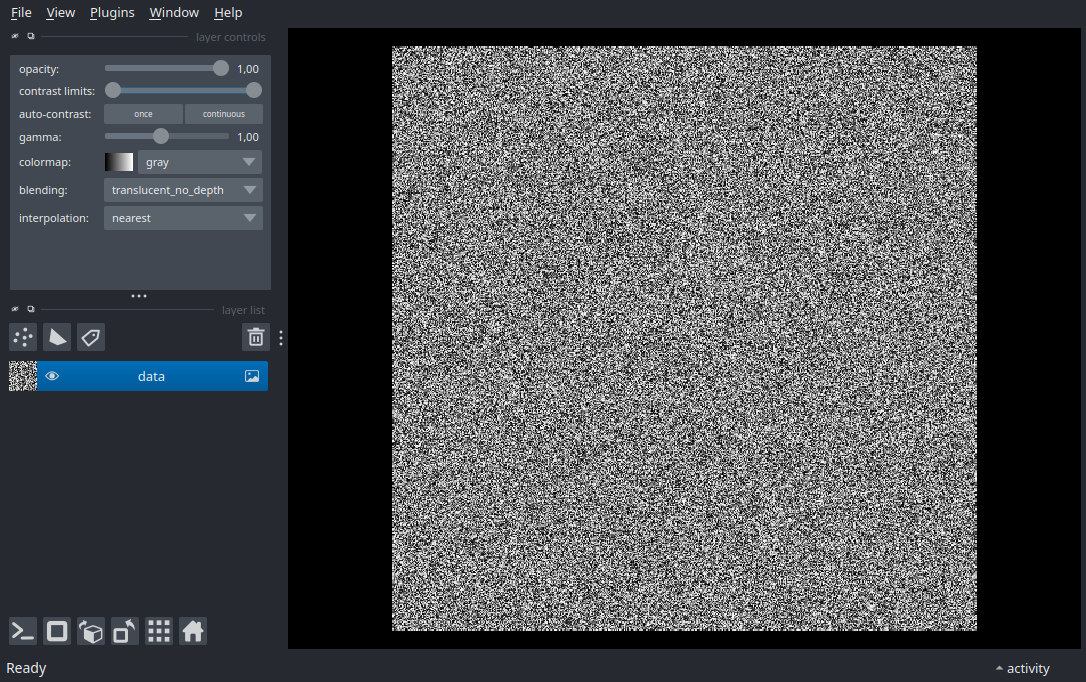1086x682 pixels.
Task: Reset view with home icon
Action: pyautogui.click(x=193, y=631)
